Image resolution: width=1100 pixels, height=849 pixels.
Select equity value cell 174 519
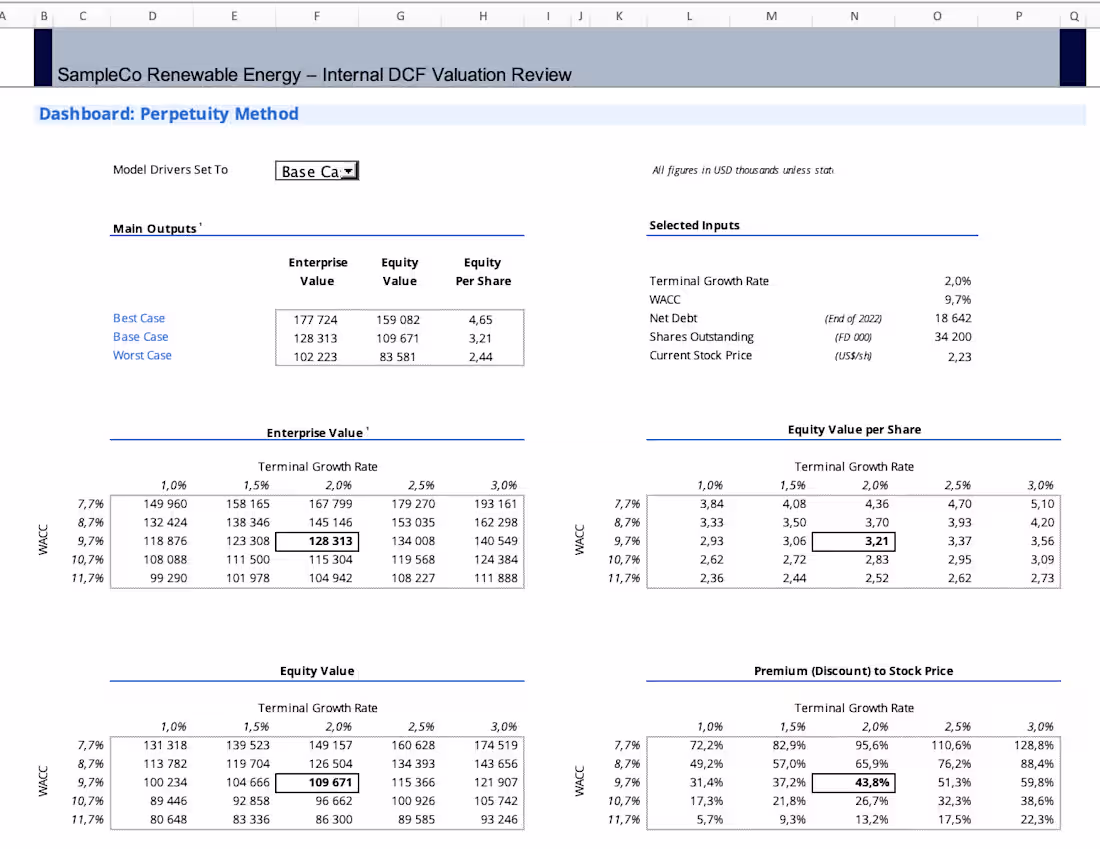pyautogui.click(x=495, y=745)
